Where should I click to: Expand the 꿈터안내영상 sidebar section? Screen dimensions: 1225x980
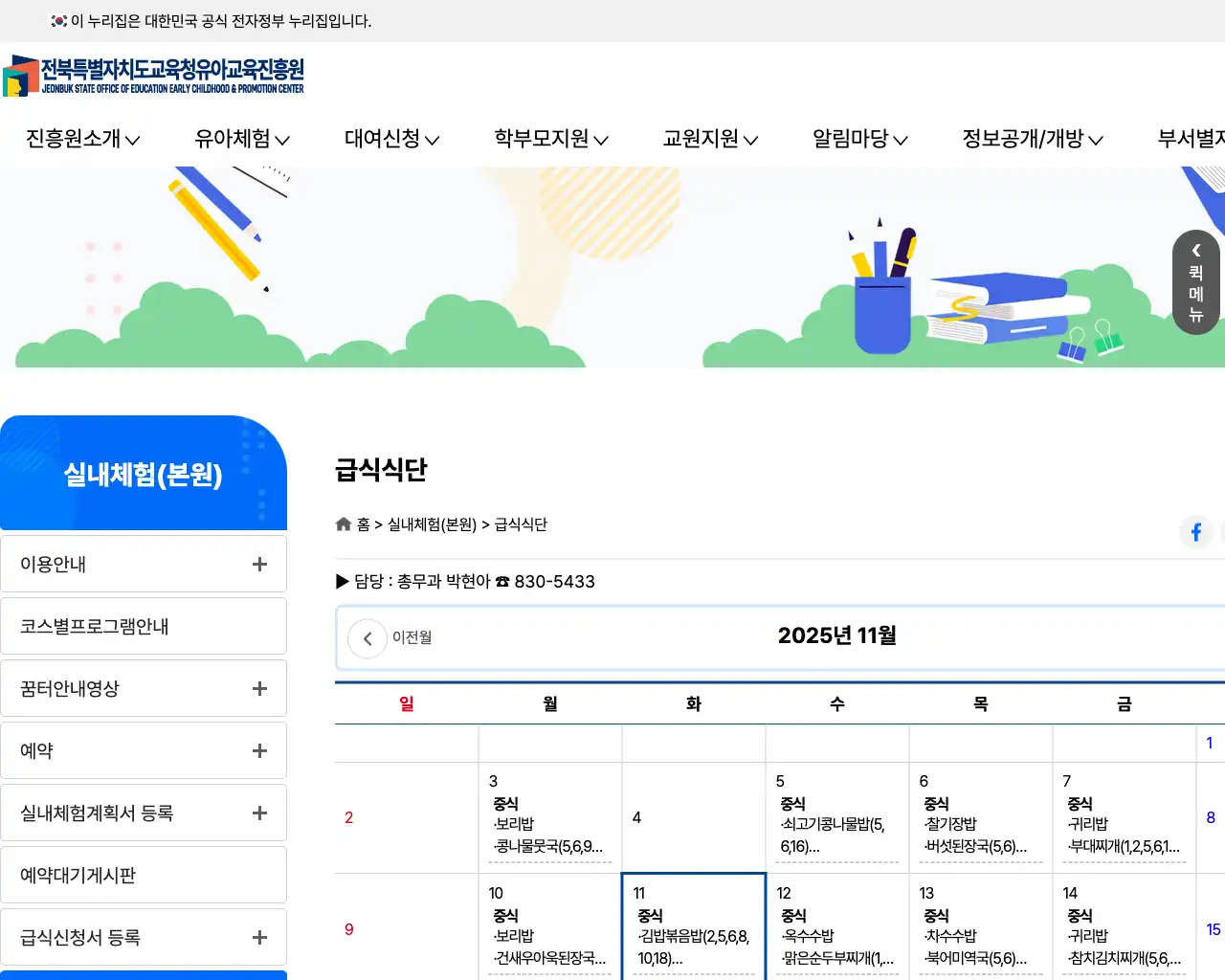[x=258, y=688]
